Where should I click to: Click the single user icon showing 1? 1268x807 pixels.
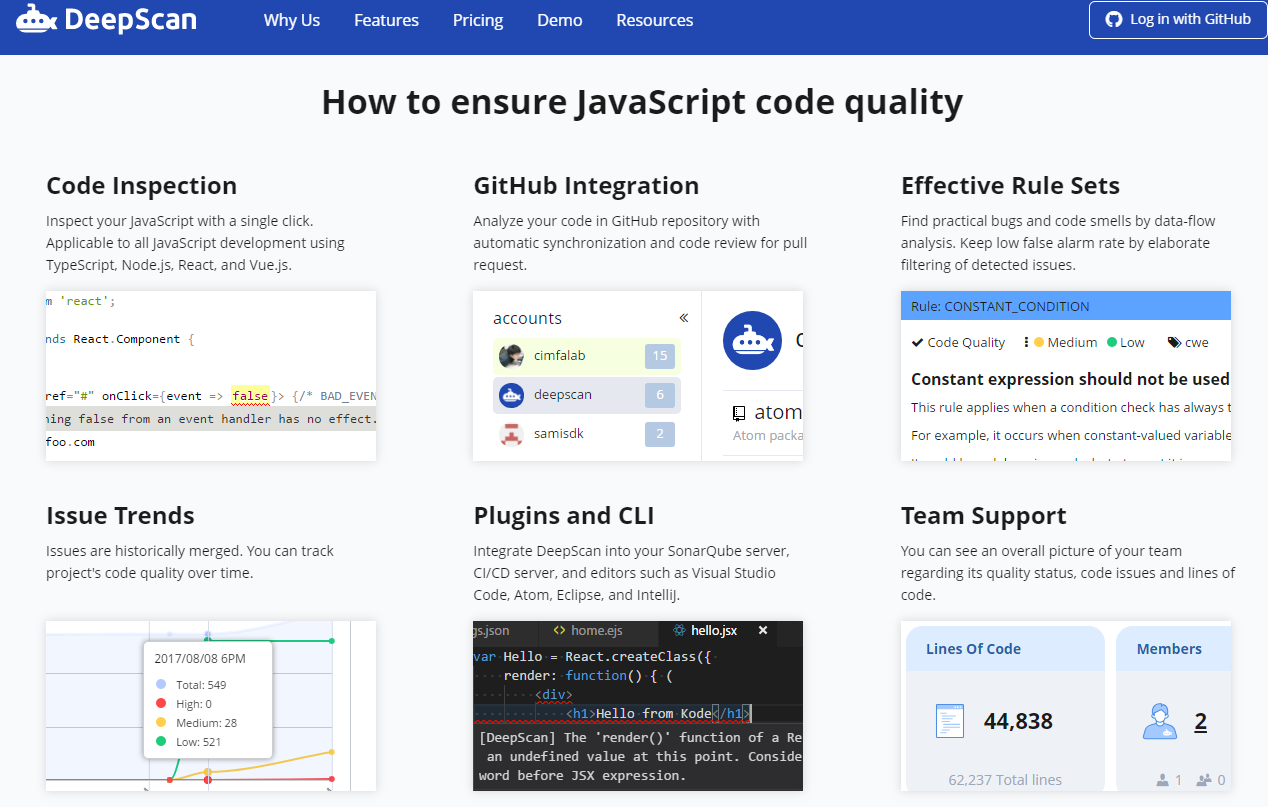pos(1163,780)
